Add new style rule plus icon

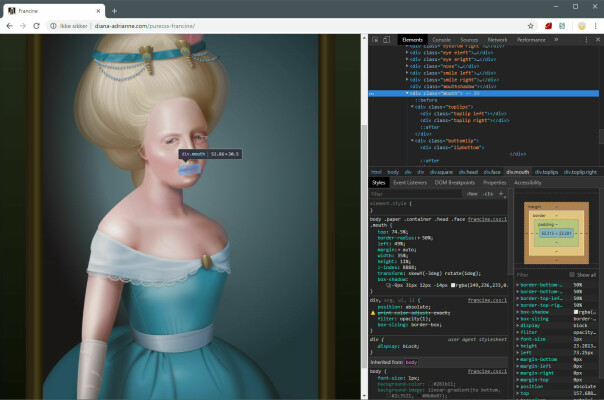point(501,194)
